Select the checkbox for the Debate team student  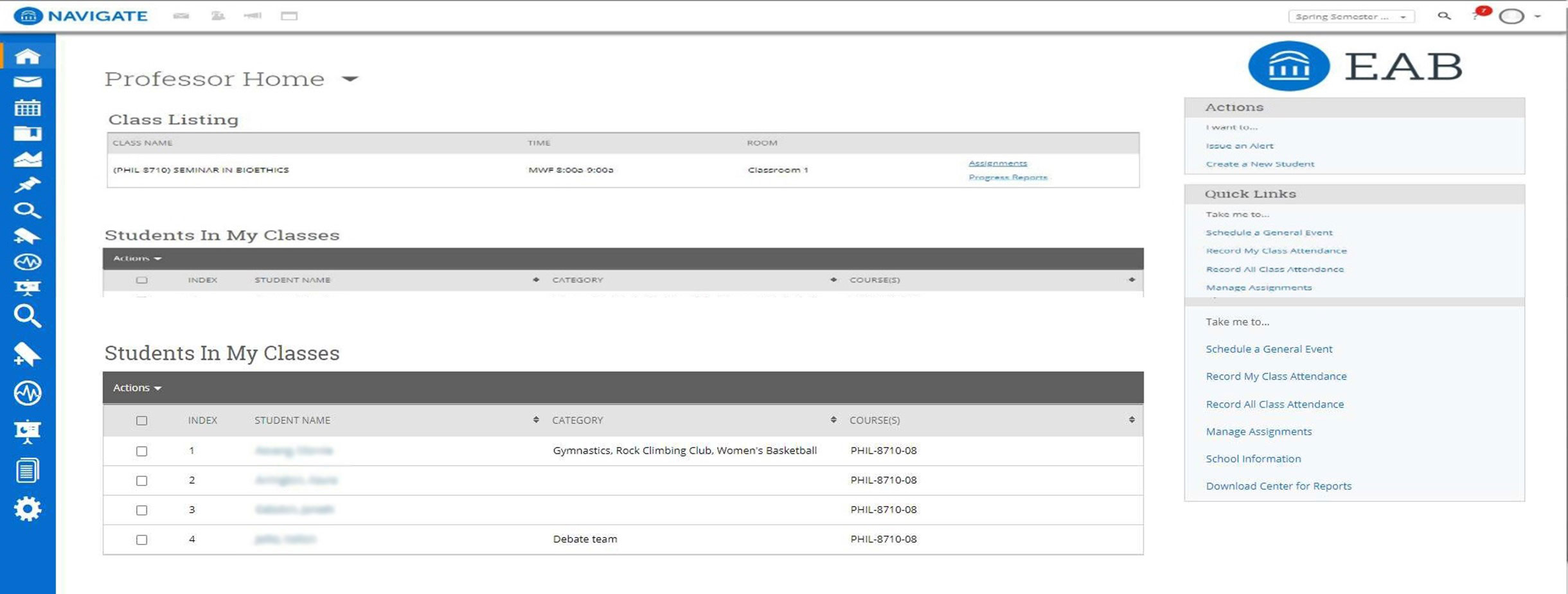142,540
